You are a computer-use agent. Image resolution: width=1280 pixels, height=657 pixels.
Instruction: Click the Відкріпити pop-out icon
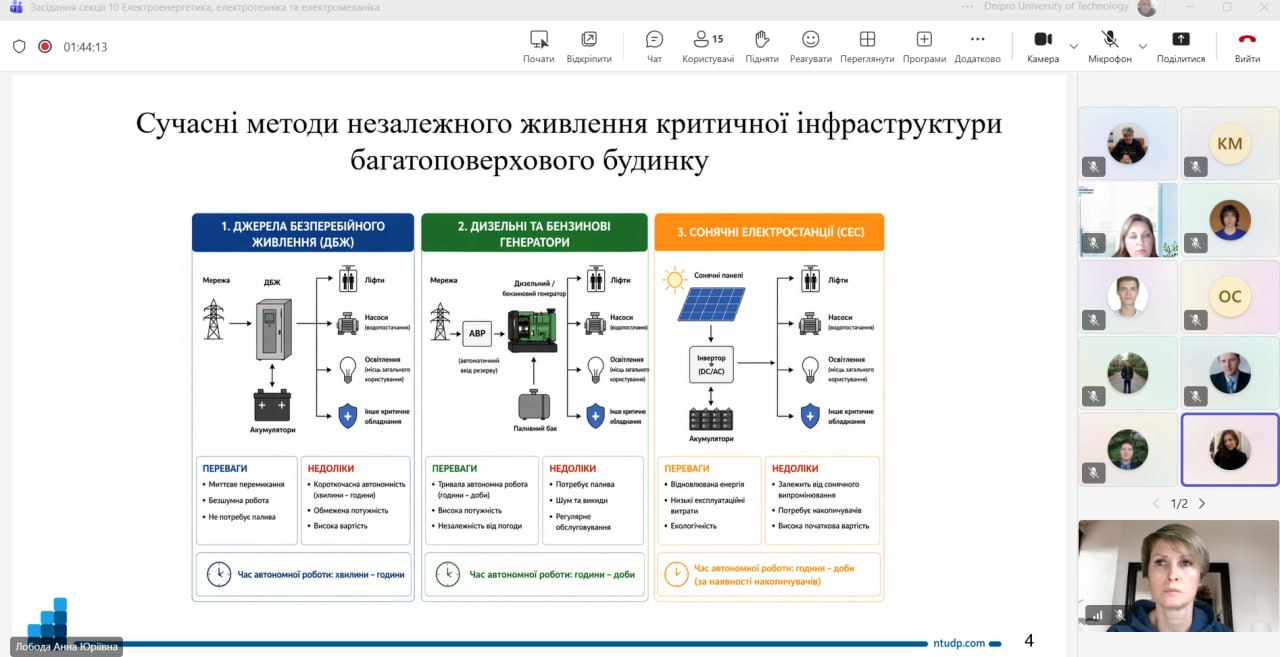[589, 45]
